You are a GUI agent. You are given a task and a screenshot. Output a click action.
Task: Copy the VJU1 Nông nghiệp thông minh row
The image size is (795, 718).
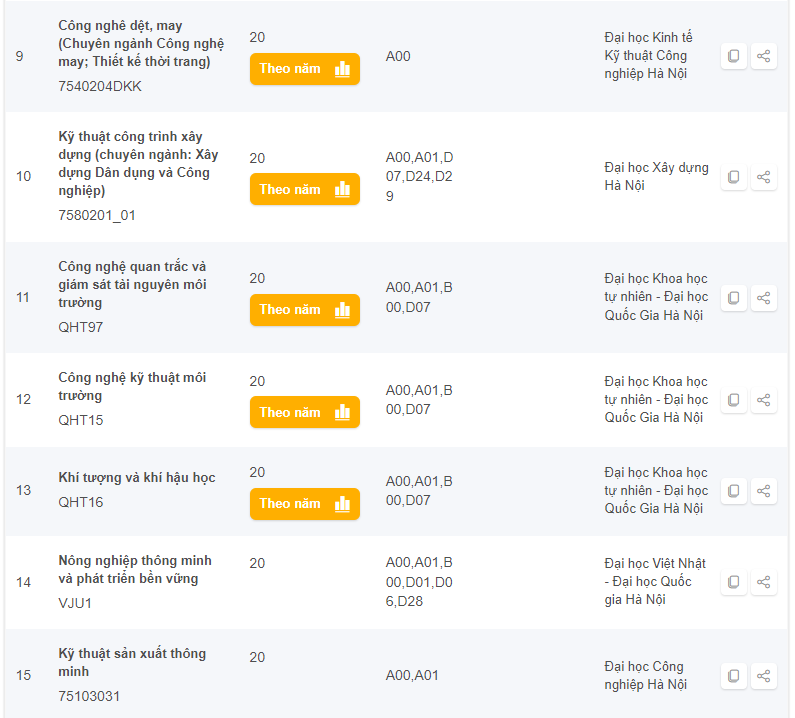coord(733,582)
